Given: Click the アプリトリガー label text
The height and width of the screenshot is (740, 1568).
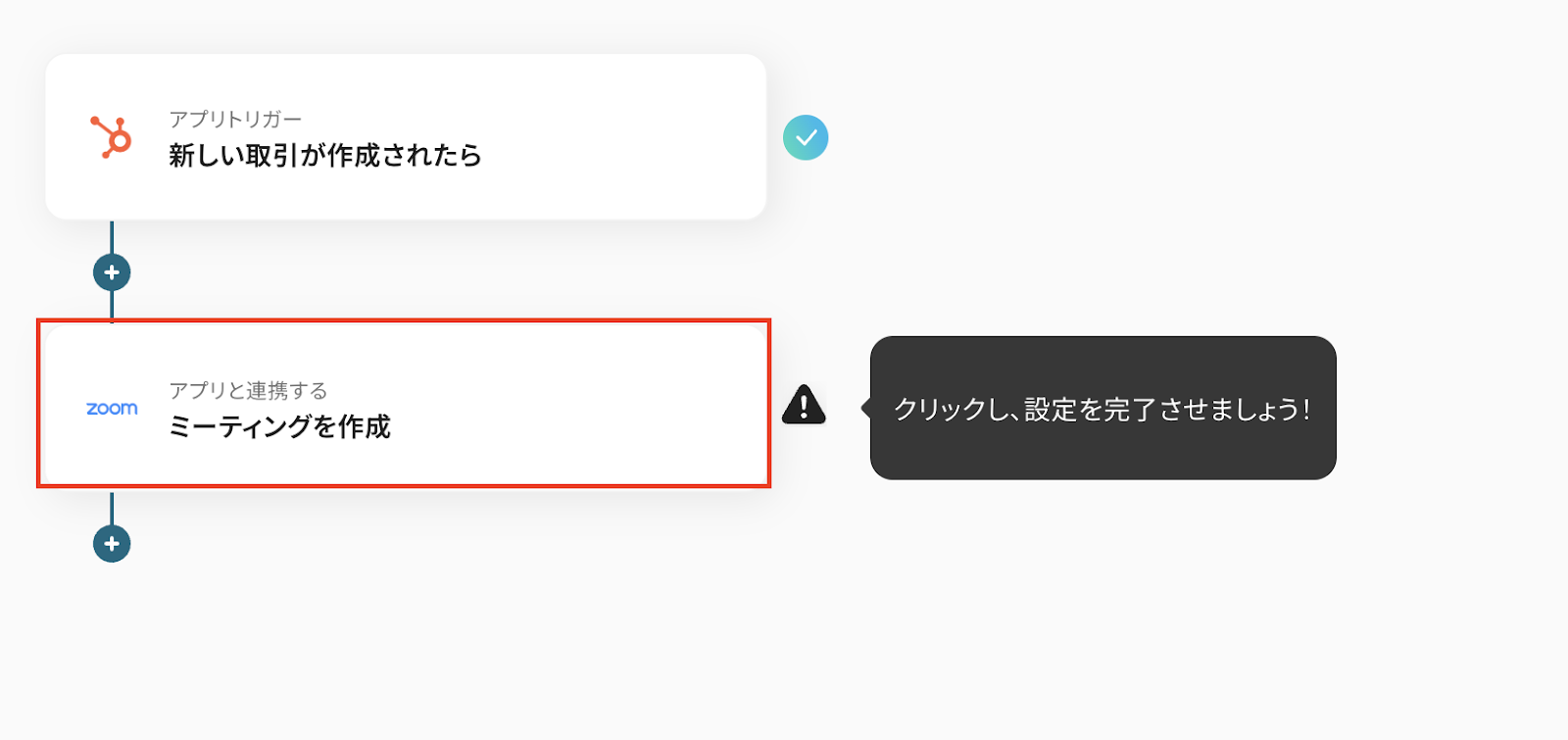Looking at the screenshot, I should [235, 120].
